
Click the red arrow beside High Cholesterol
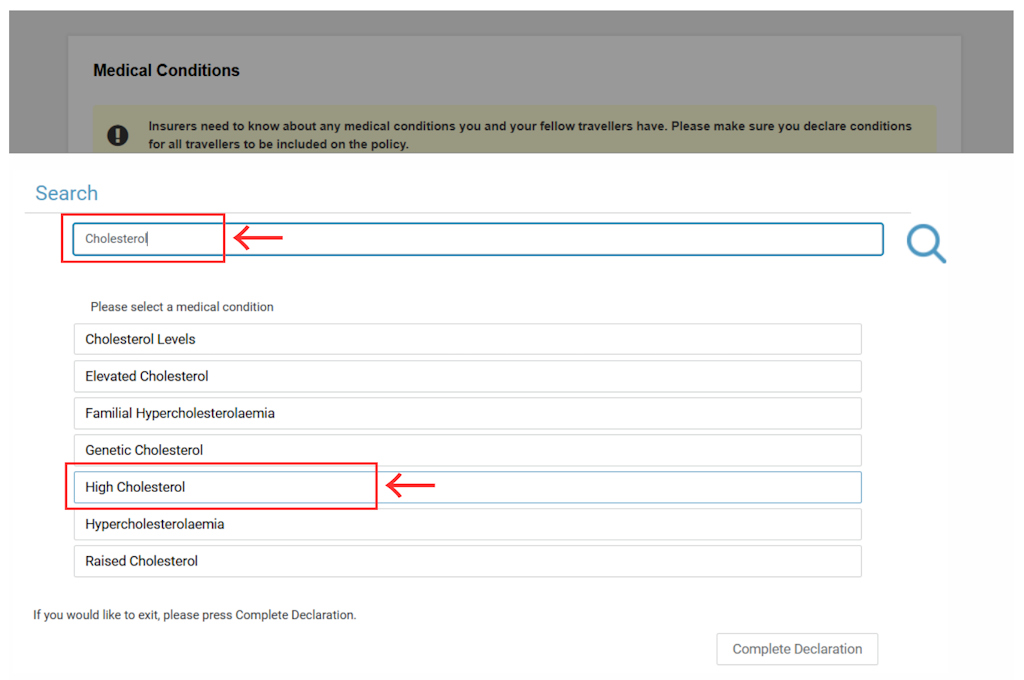click(x=410, y=485)
